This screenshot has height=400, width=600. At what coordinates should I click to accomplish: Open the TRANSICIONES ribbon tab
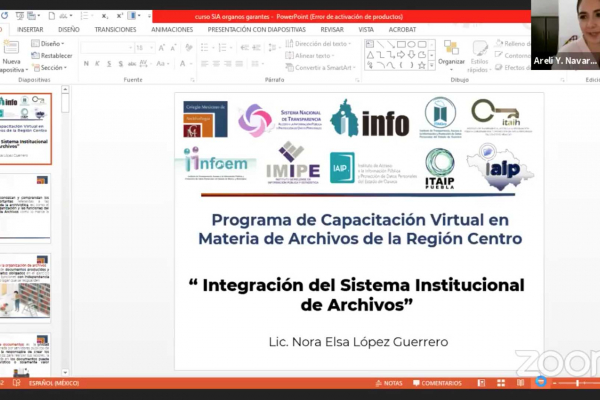pos(115,29)
